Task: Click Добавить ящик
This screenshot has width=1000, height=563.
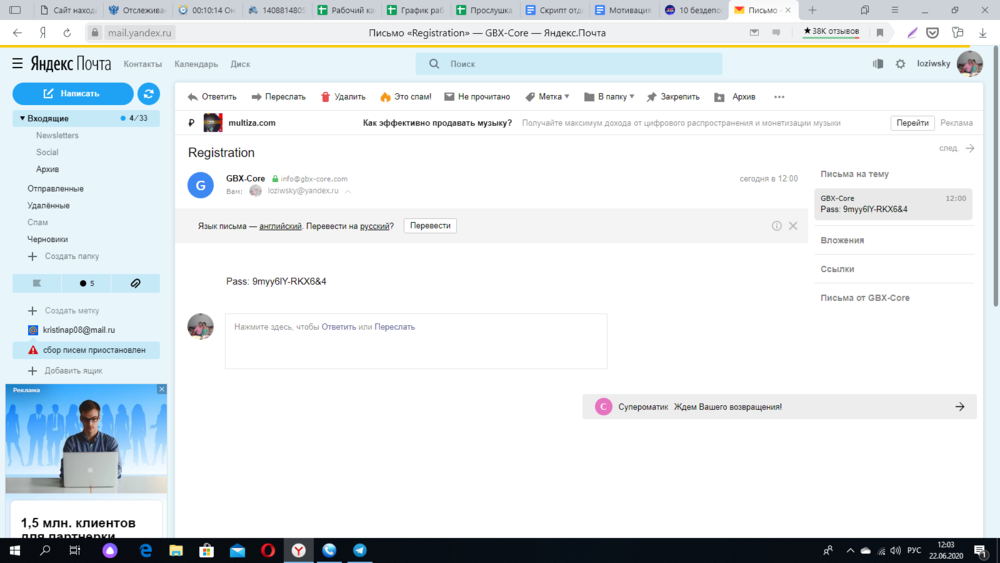Action: click(65, 370)
